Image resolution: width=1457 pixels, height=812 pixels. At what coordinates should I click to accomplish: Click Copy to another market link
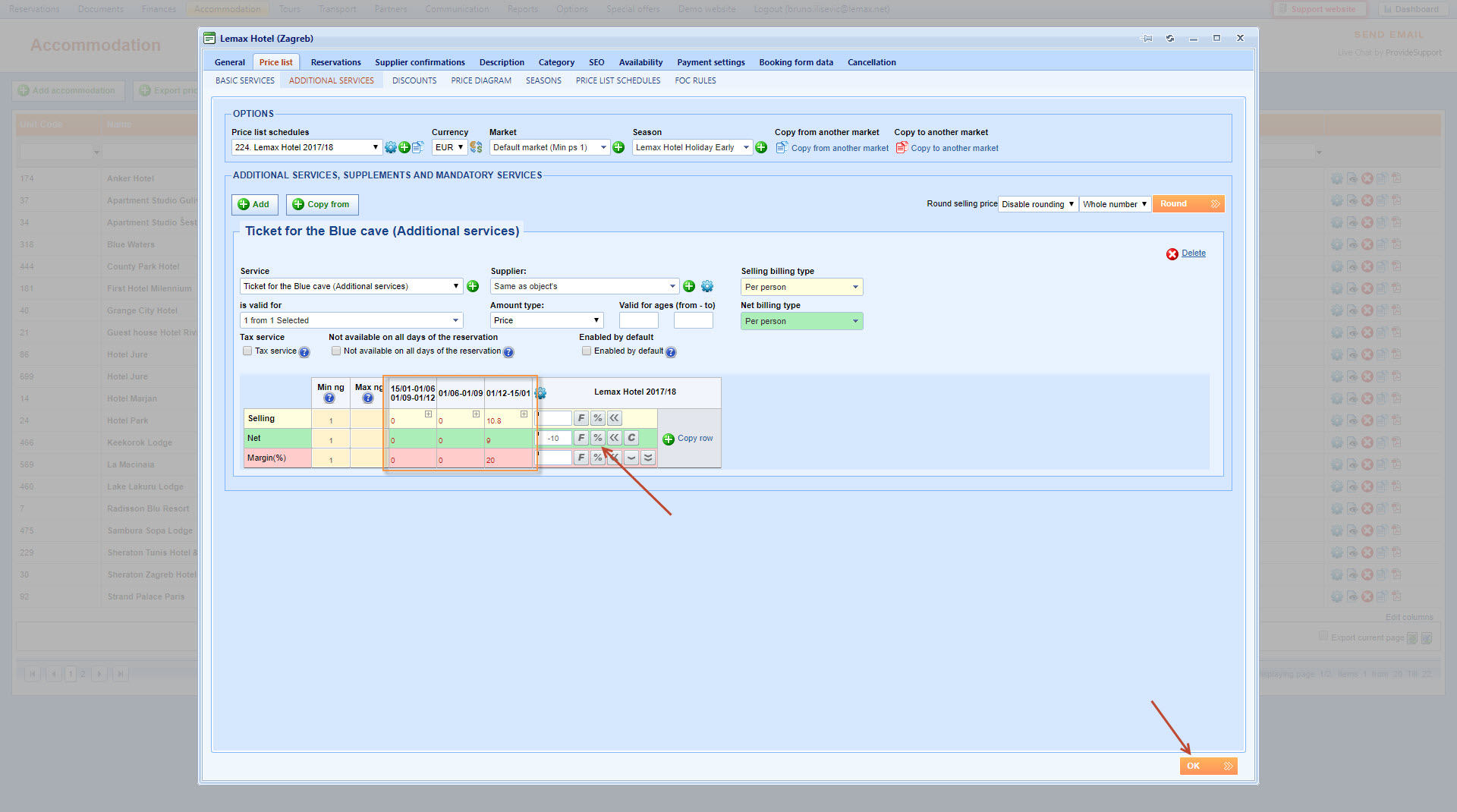(954, 148)
